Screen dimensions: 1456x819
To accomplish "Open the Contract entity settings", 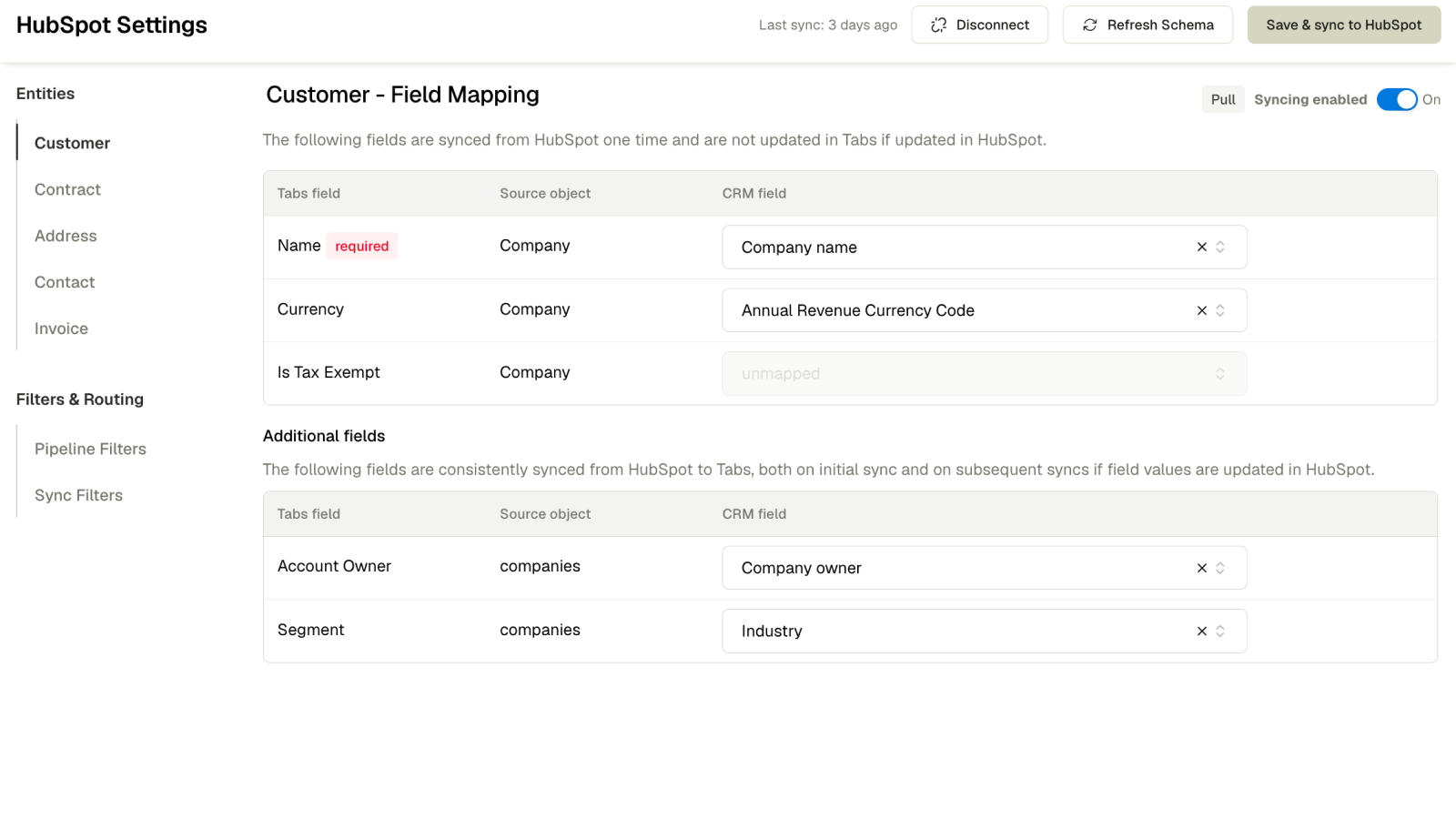I will [x=67, y=189].
